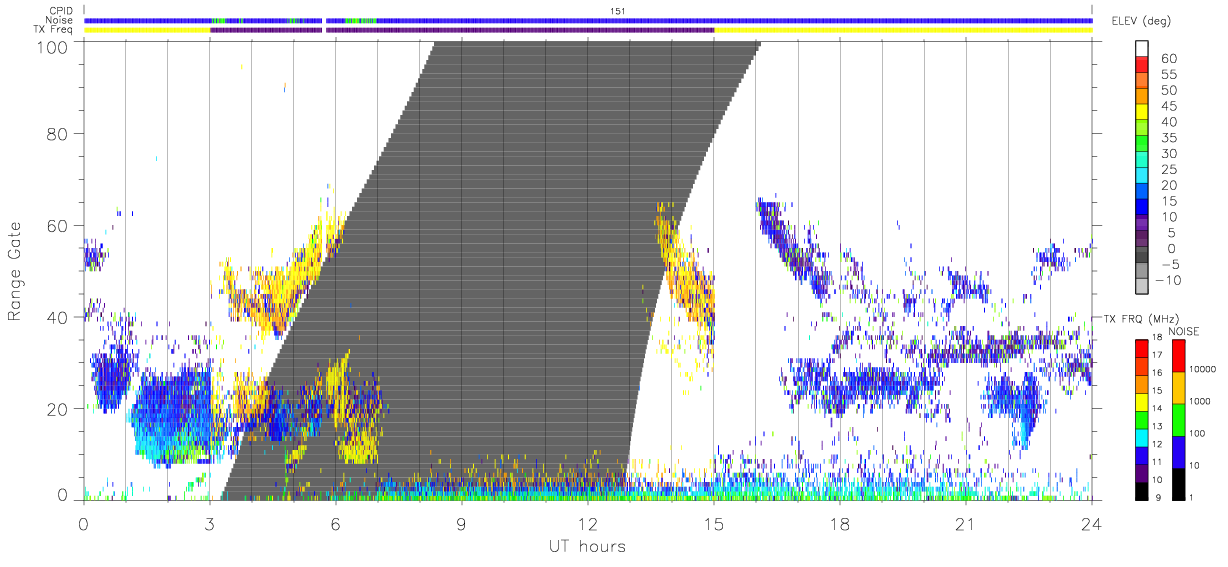Viewport: 1228px width, 567px height.
Task: Click Range Gate tick label '20'
Action: point(57,410)
